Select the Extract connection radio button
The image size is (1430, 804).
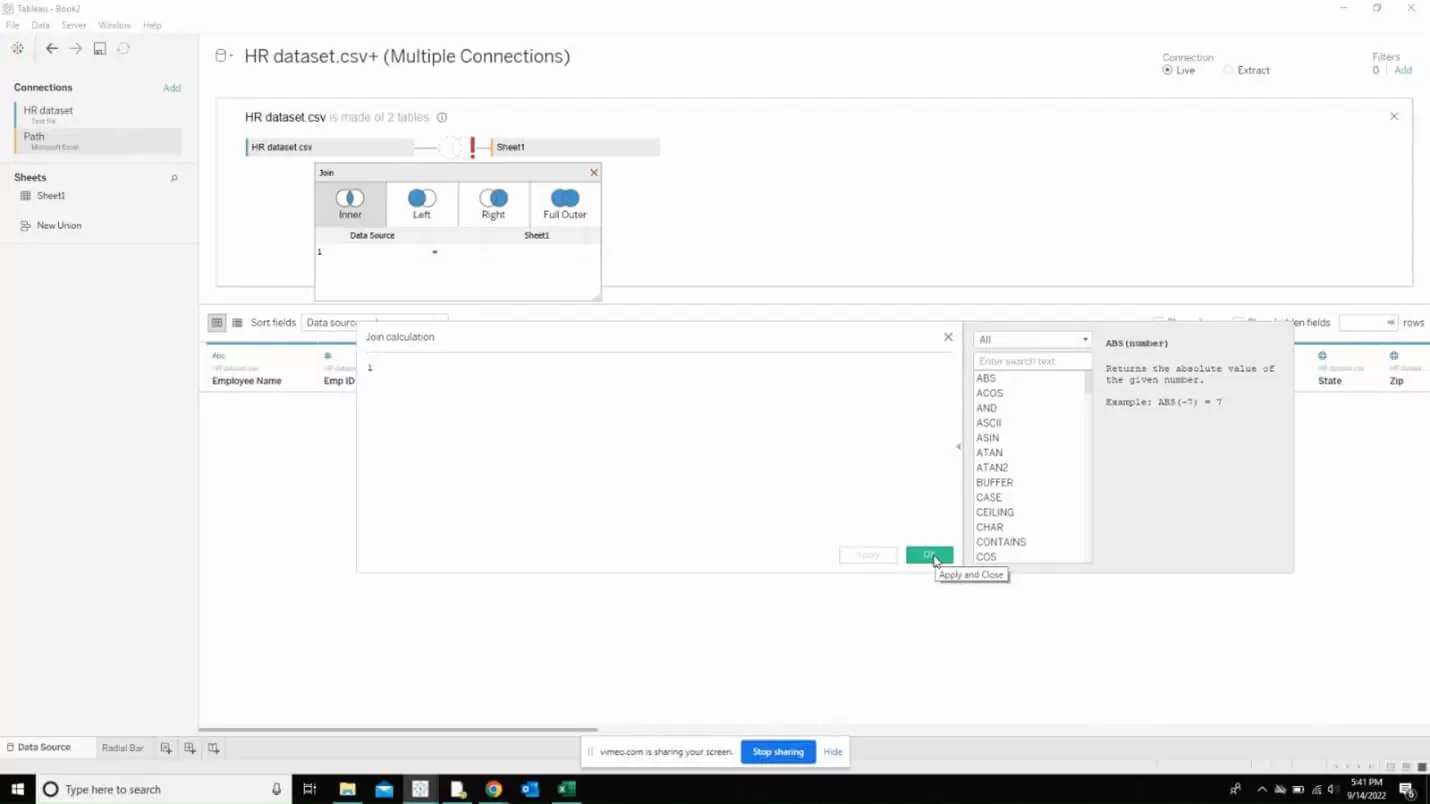[1228, 70]
